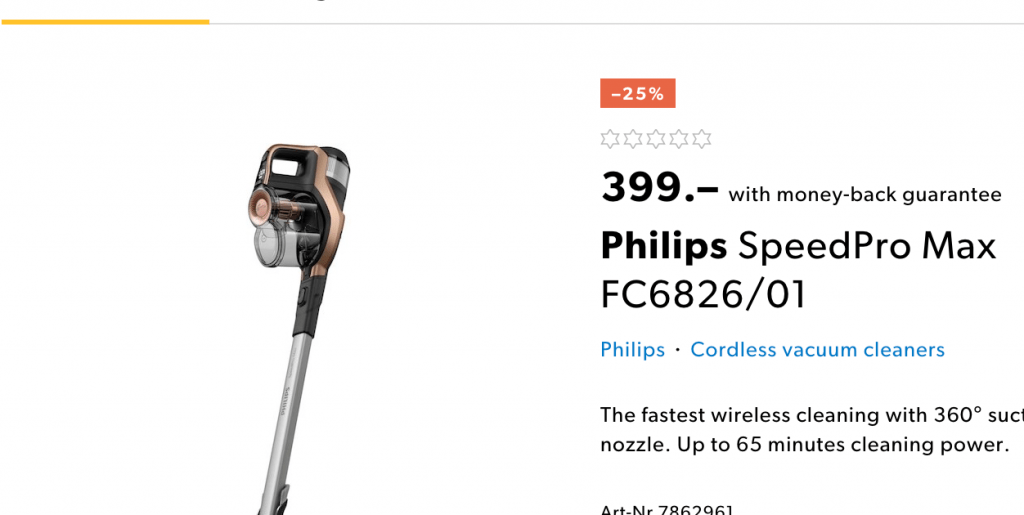Viewport: 1024px width, 515px height.
Task: Go to Cordless vacuum cleaners category
Action: [x=817, y=350]
